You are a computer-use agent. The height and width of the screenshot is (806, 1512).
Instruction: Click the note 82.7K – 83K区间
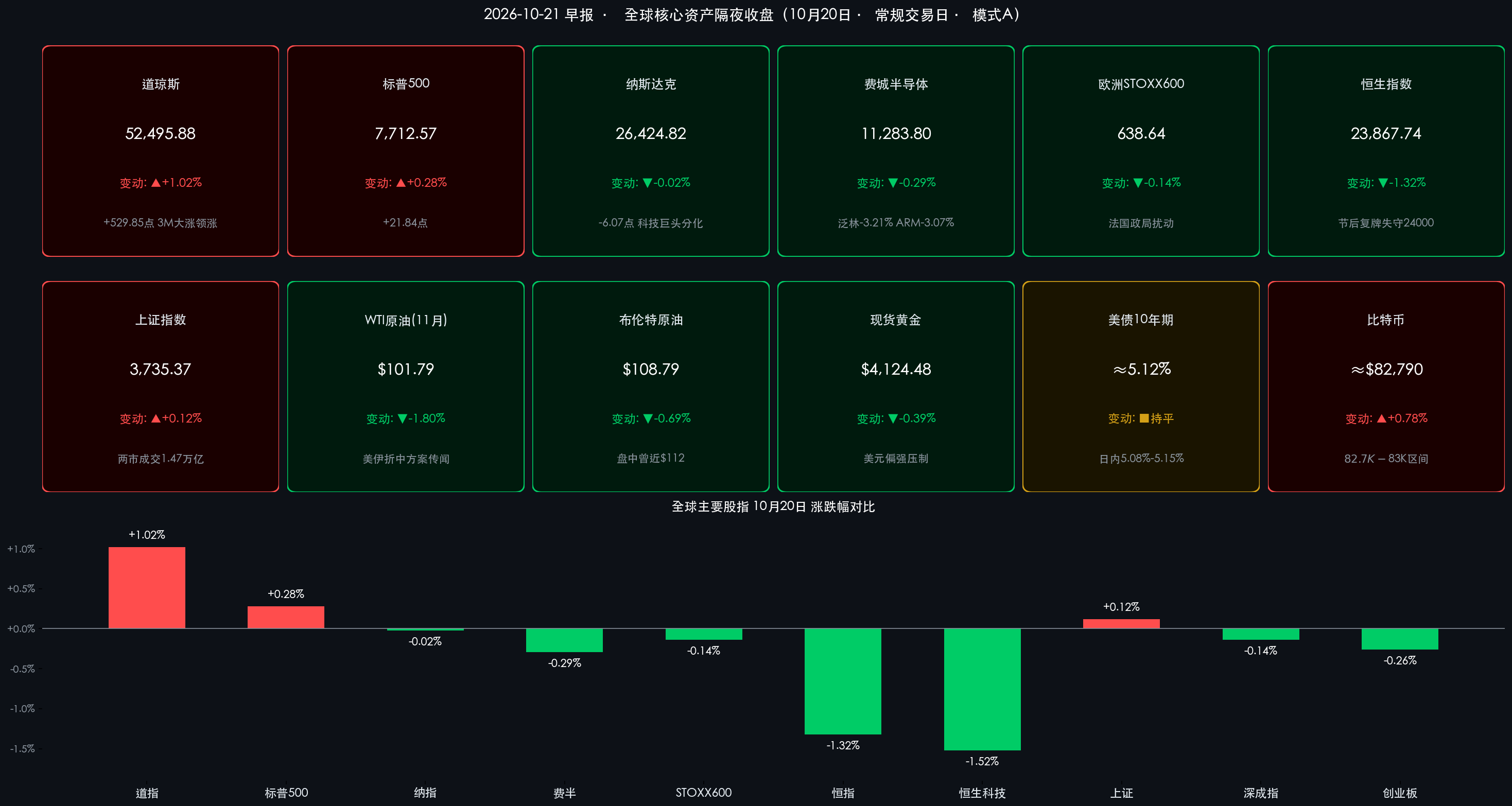click(x=1386, y=459)
